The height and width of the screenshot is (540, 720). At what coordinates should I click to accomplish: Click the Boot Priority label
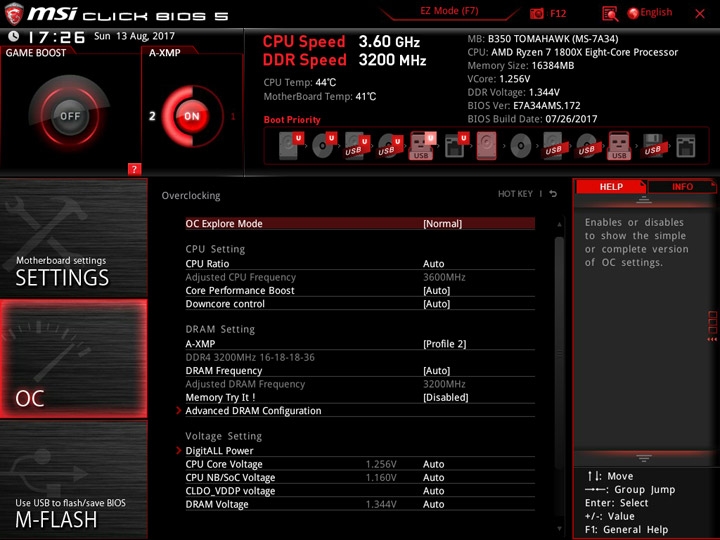(x=292, y=120)
